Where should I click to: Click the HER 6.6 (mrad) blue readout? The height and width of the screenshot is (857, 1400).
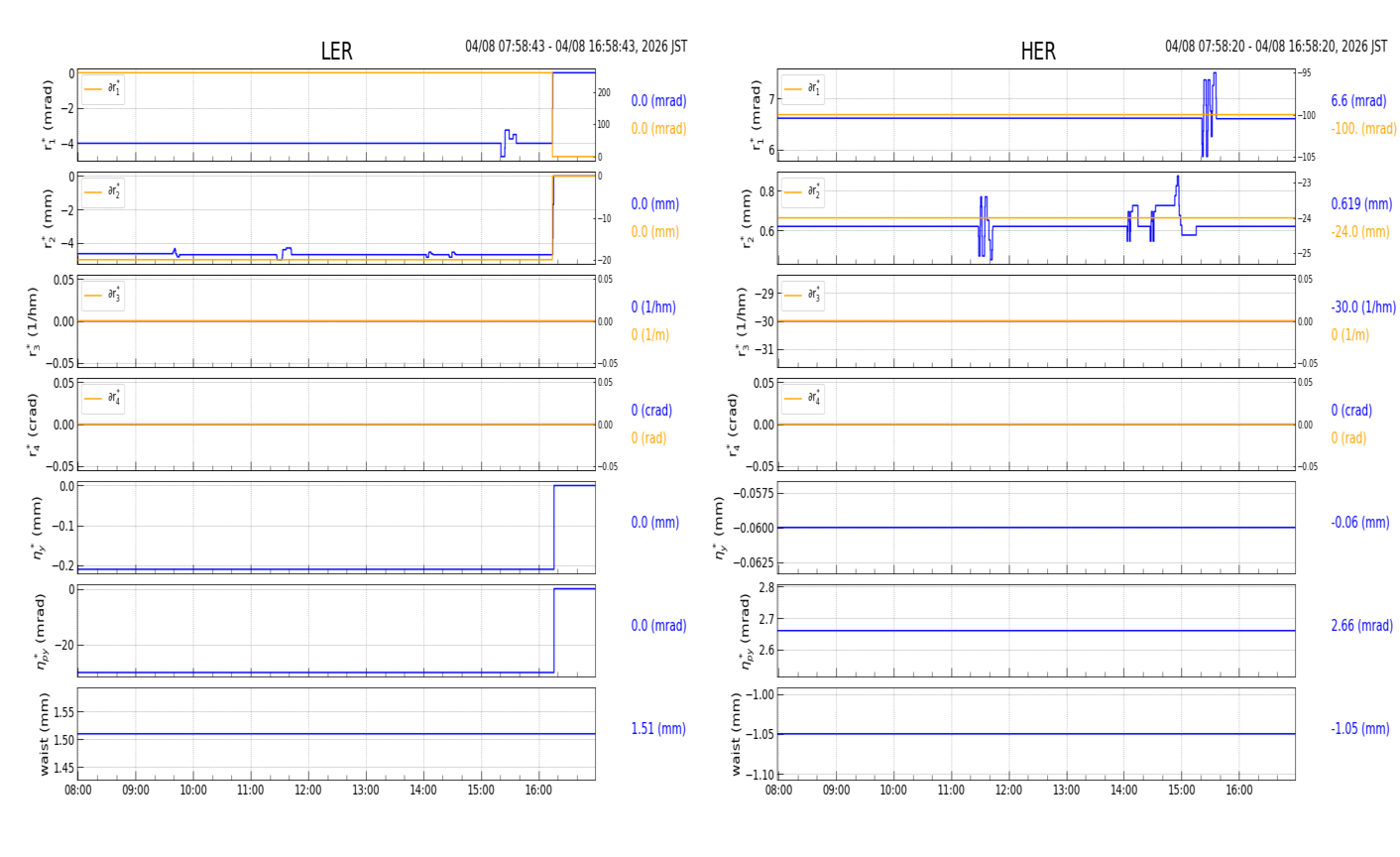pyautogui.click(x=1358, y=101)
